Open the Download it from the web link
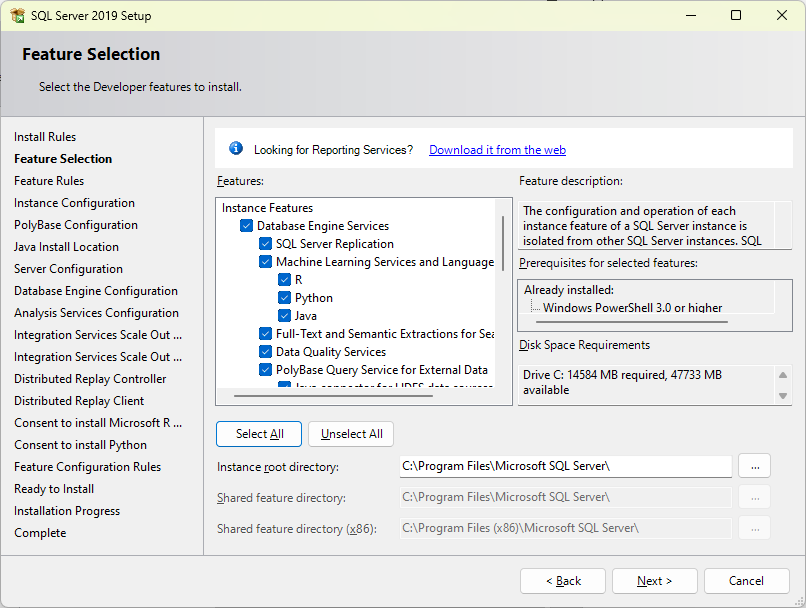This screenshot has width=806, height=608. pos(497,150)
